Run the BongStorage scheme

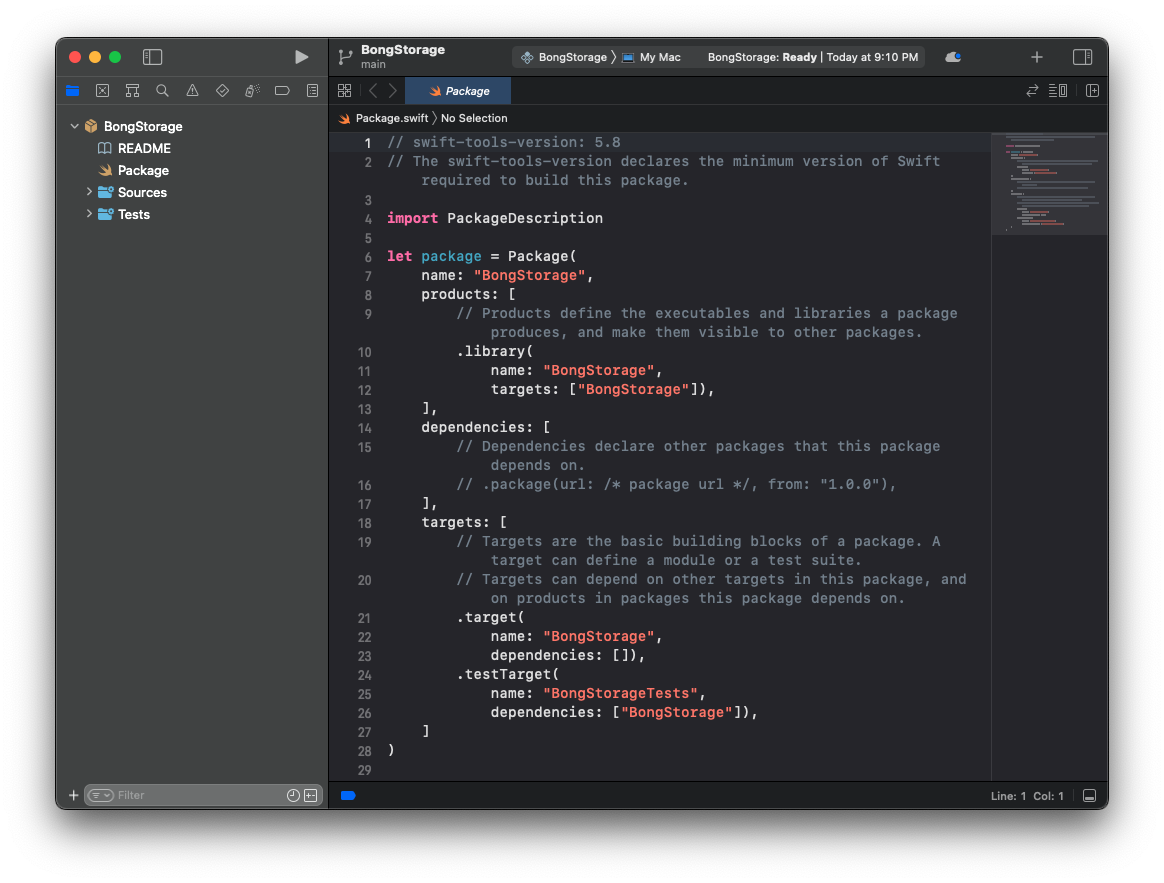point(301,57)
